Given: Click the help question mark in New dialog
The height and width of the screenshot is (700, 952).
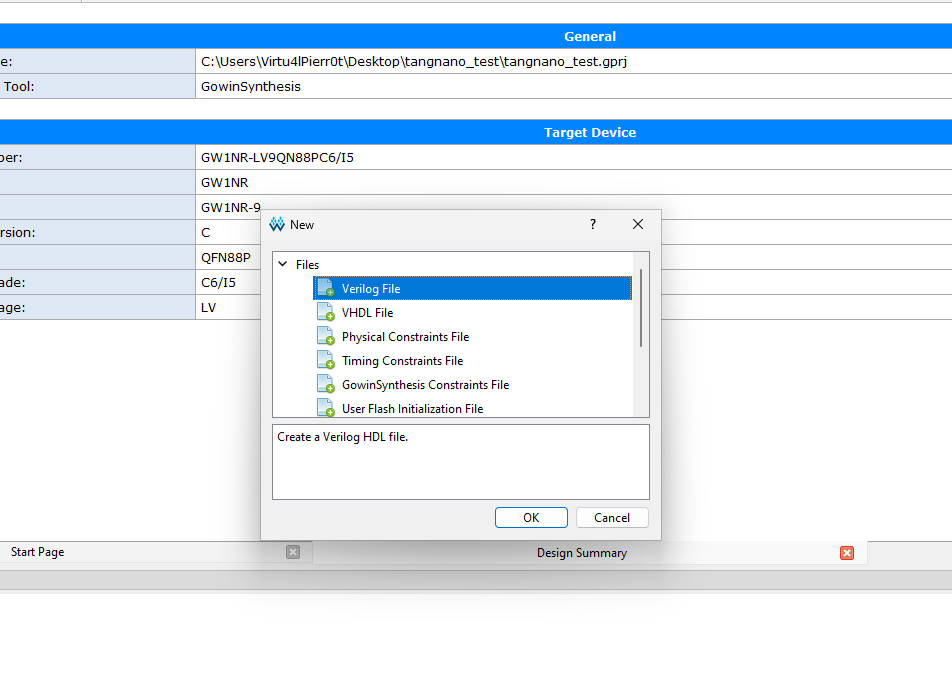Looking at the screenshot, I should click(593, 224).
